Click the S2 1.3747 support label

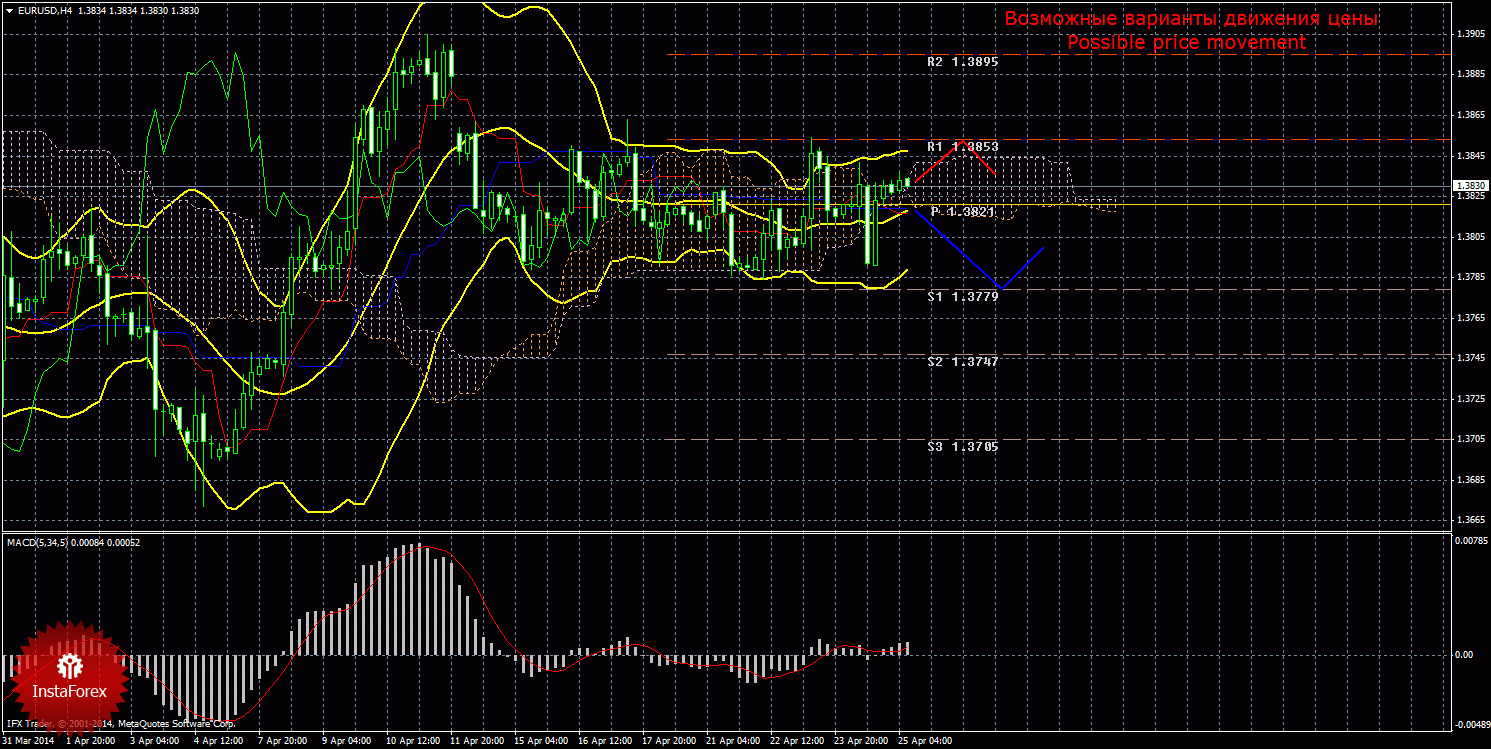(962, 362)
